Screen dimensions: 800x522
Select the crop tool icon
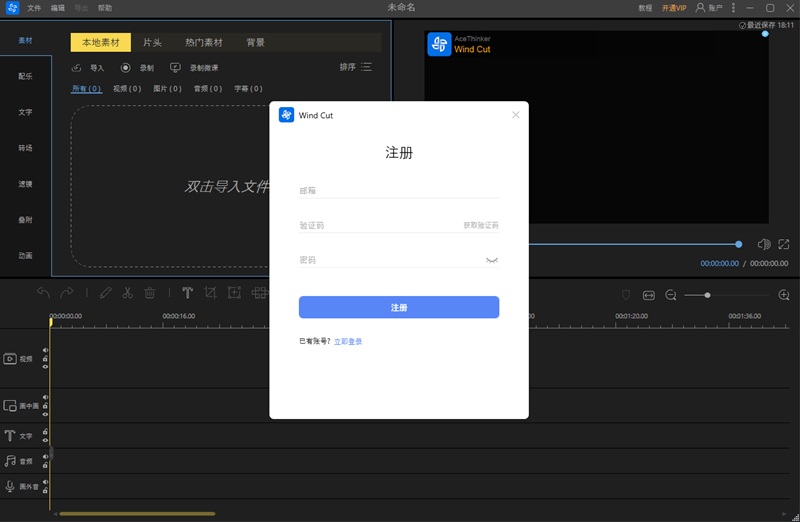click(210, 293)
